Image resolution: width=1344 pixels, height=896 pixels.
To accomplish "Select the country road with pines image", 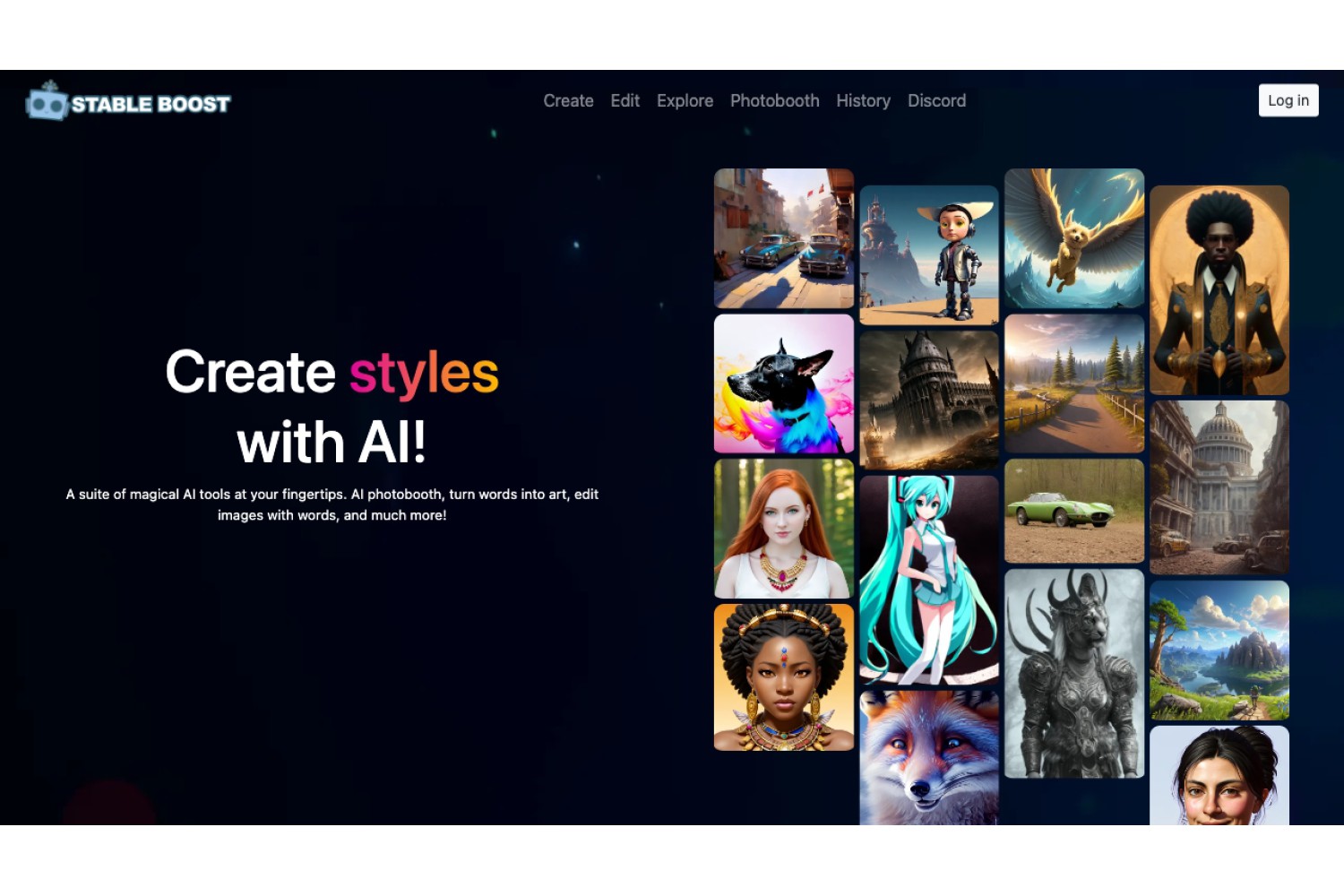I will coord(1074,383).
